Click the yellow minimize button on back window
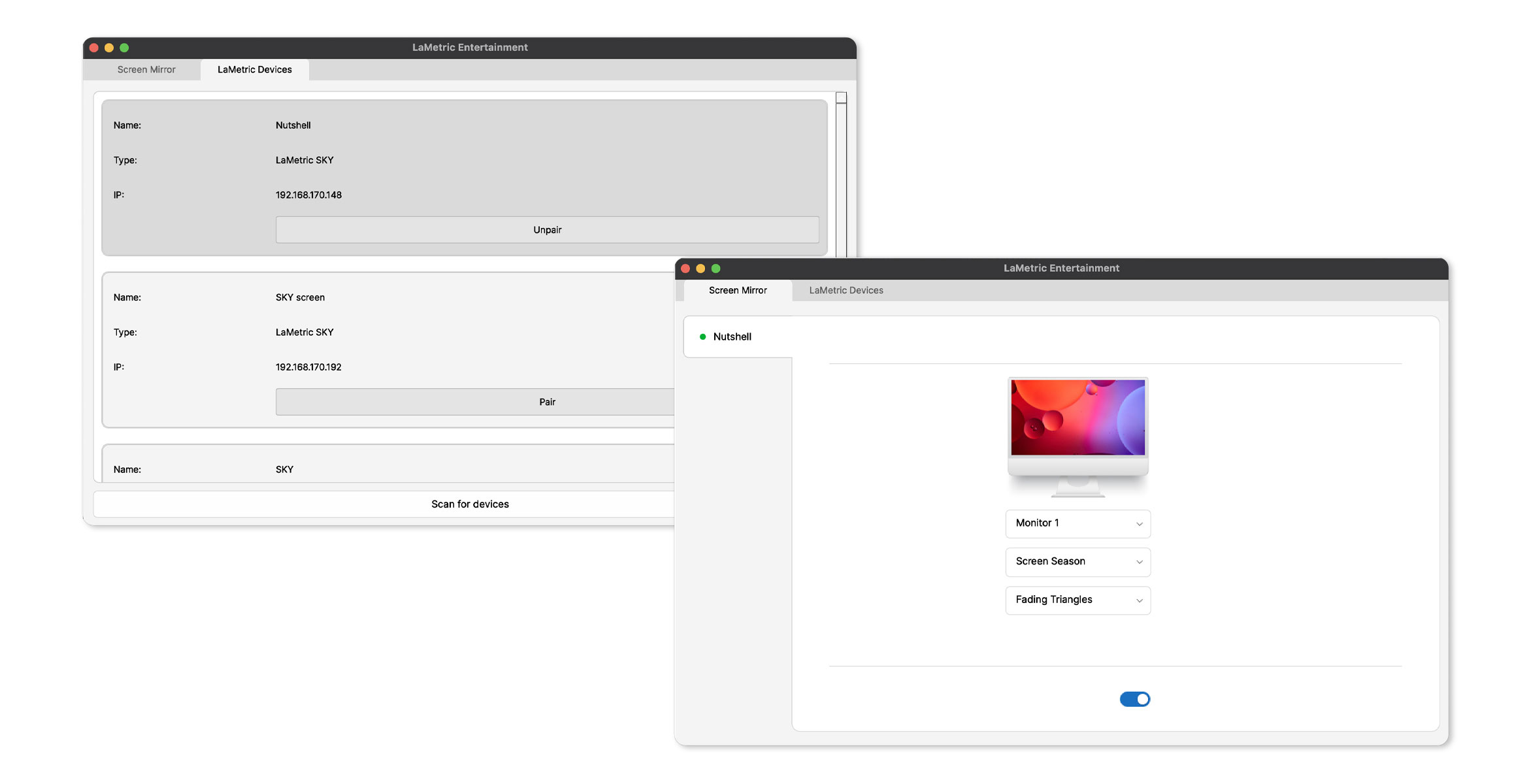Screen dimensions: 1529x784 [110, 47]
